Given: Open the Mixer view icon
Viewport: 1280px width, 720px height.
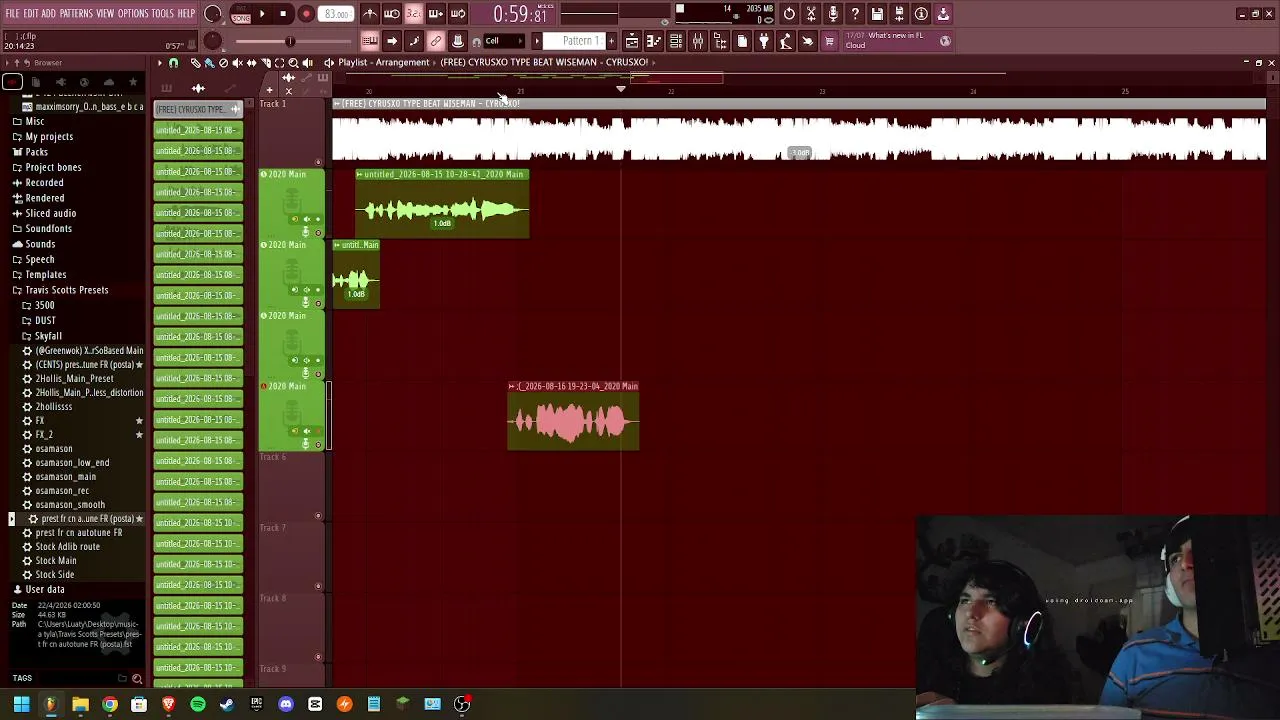Looking at the screenshot, I should click(698, 41).
